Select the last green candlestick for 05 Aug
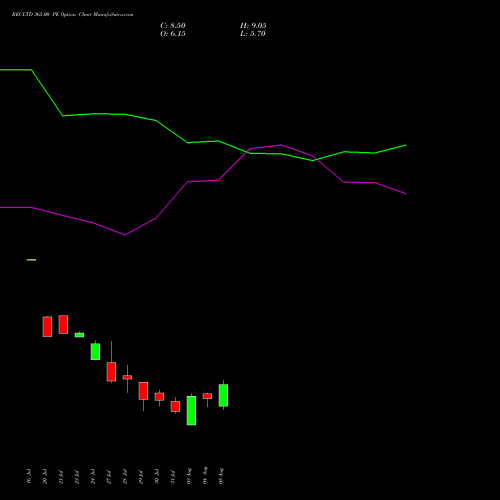Viewport: 500px width, 500px height. [223, 395]
